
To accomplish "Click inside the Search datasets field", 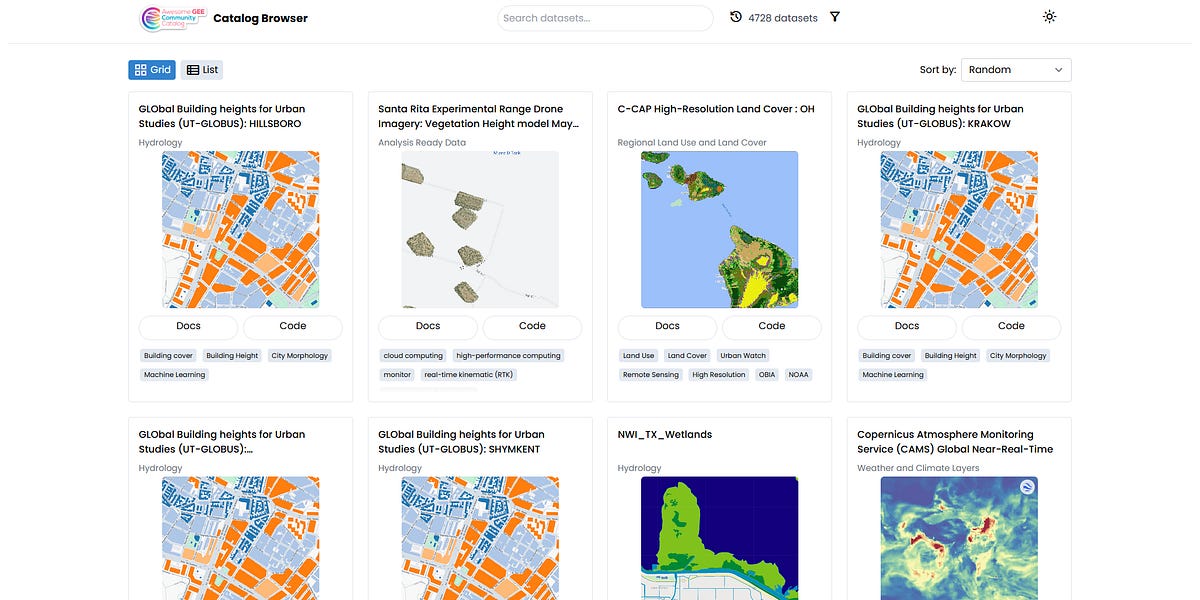I will click(x=604, y=18).
